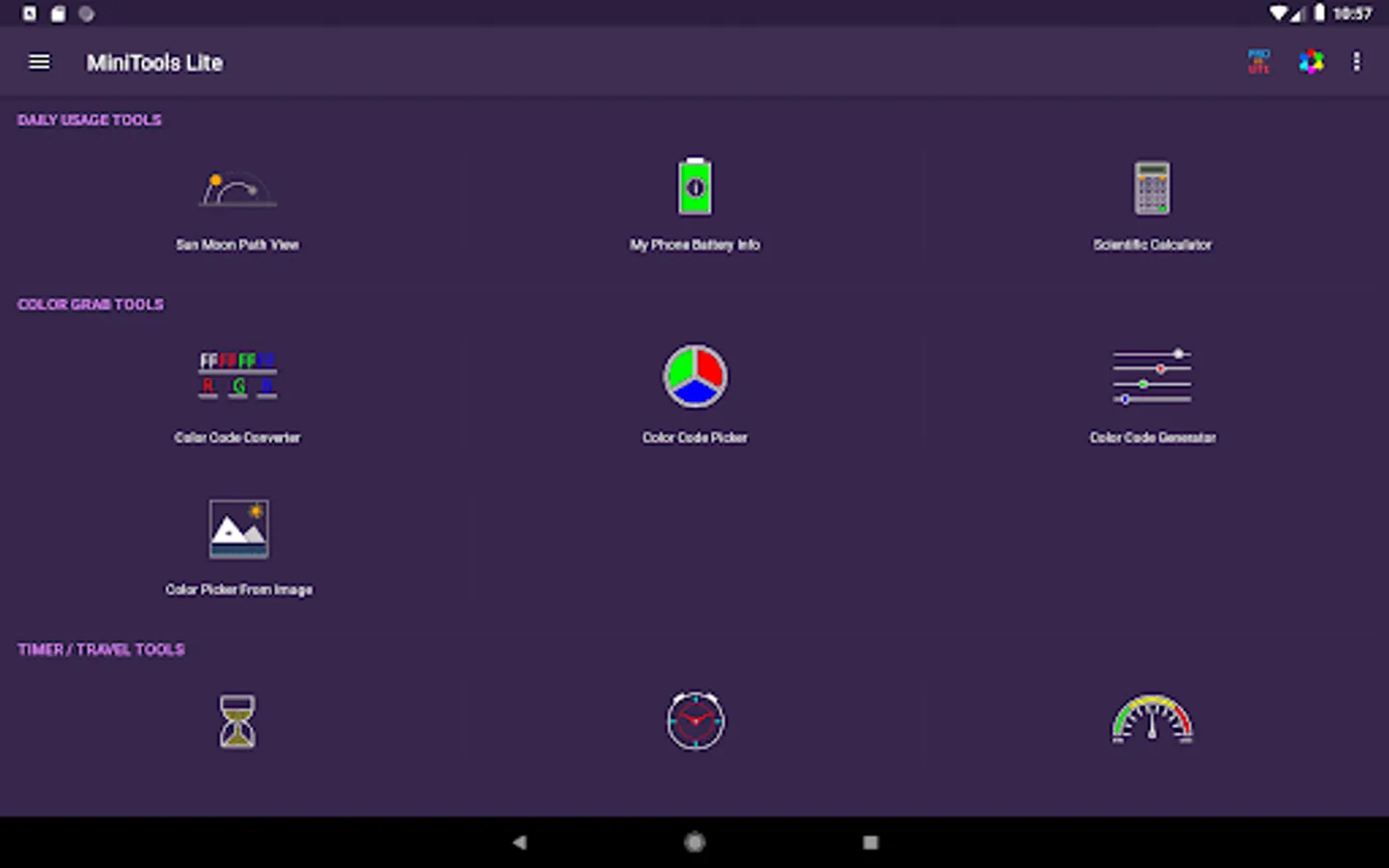Open Color Picker From Image icon
The width and height of the screenshot is (1389, 868).
238,529
